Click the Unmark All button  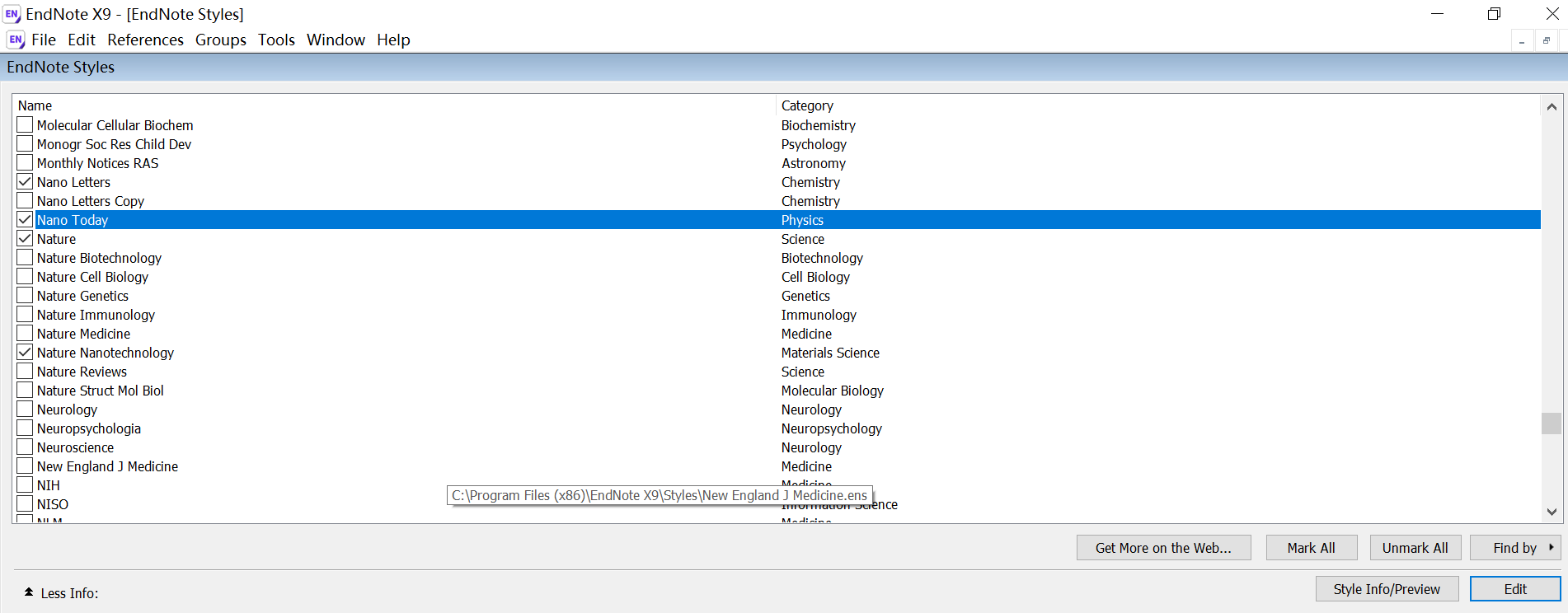[x=1415, y=548]
